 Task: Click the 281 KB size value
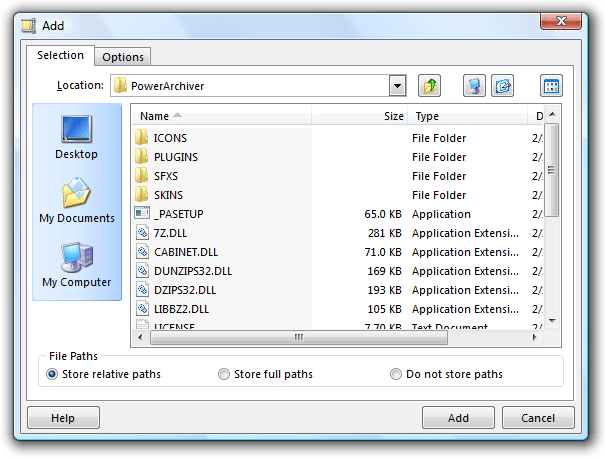(385, 233)
